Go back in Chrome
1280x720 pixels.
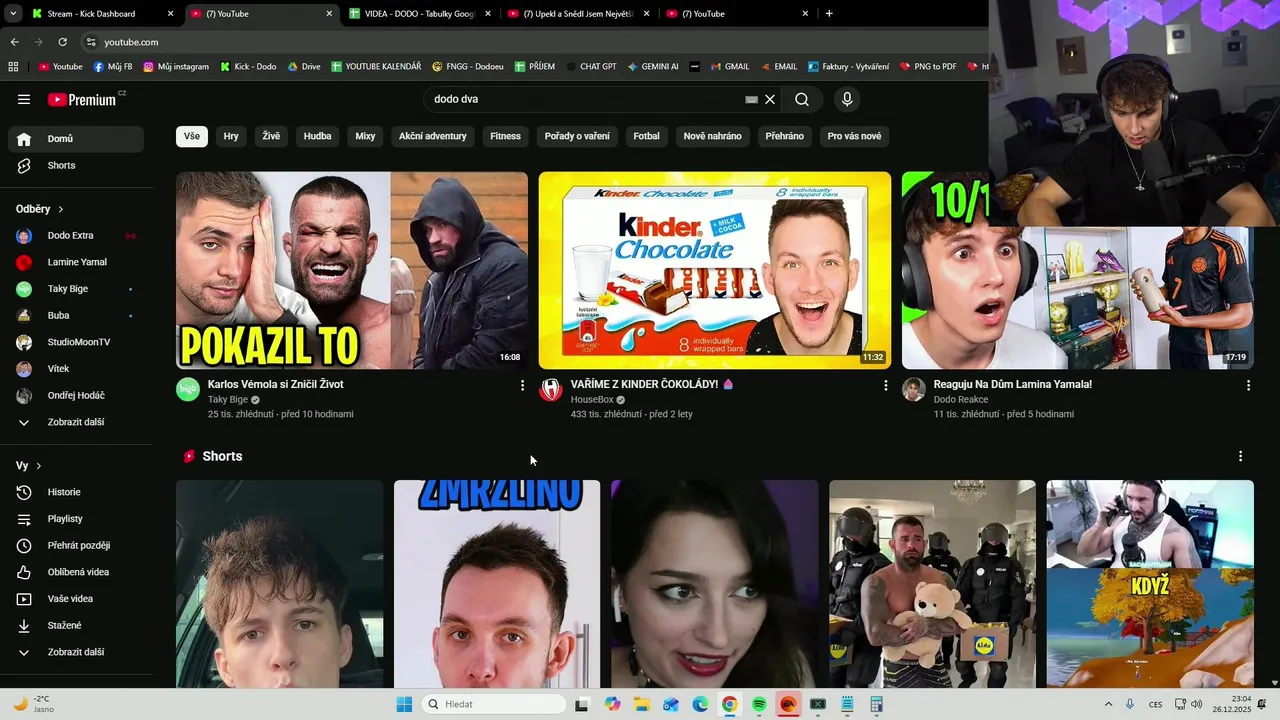tap(14, 42)
